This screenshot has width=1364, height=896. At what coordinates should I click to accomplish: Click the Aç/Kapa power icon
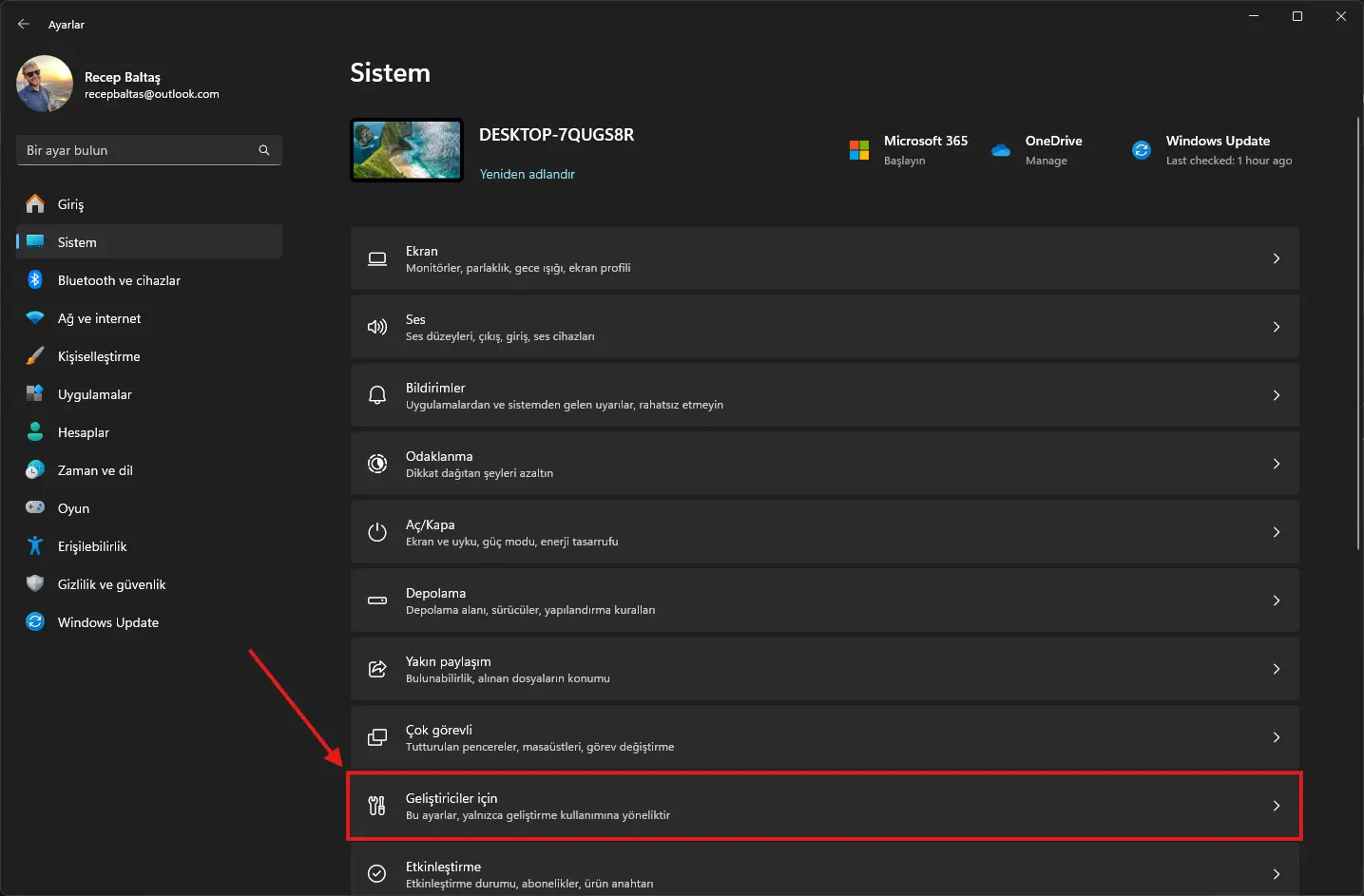pyautogui.click(x=377, y=532)
